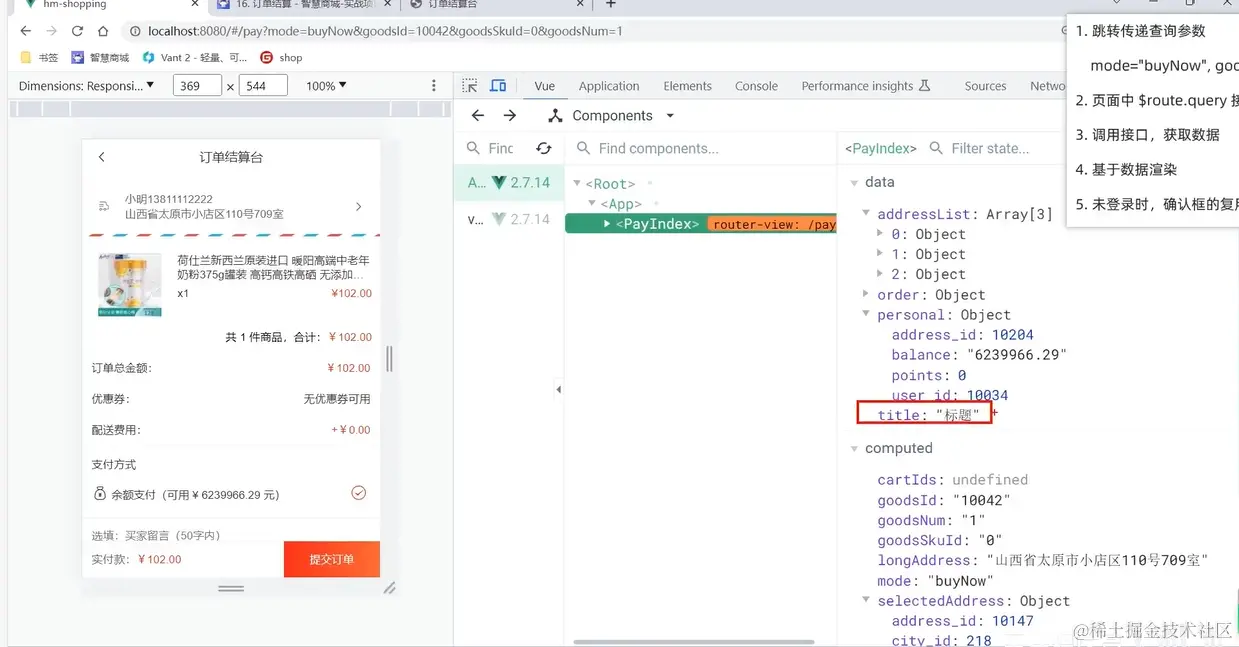Select 余额支付 payment check circle
1239x647 pixels.
[x=359, y=493]
